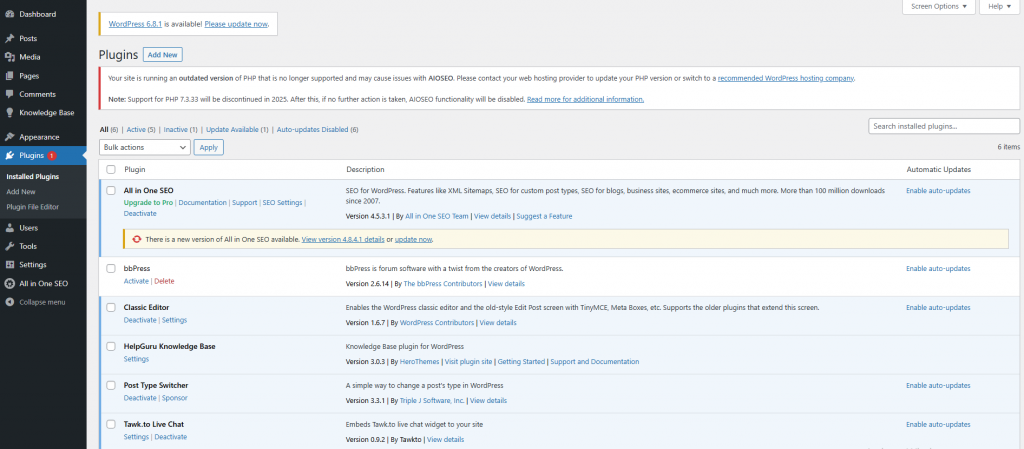Tick the select-all plugins header checkbox
Screen dimensions: 1024x449
[111, 170]
